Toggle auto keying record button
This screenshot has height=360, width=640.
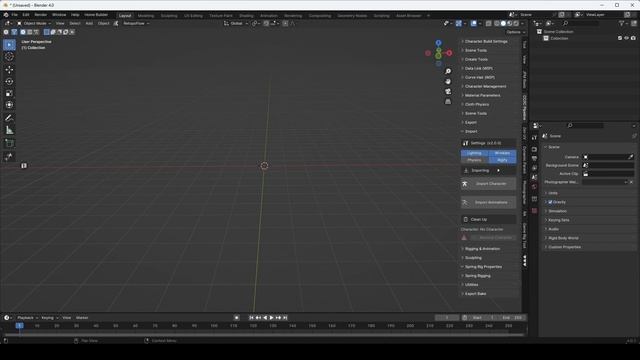point(236,318)
